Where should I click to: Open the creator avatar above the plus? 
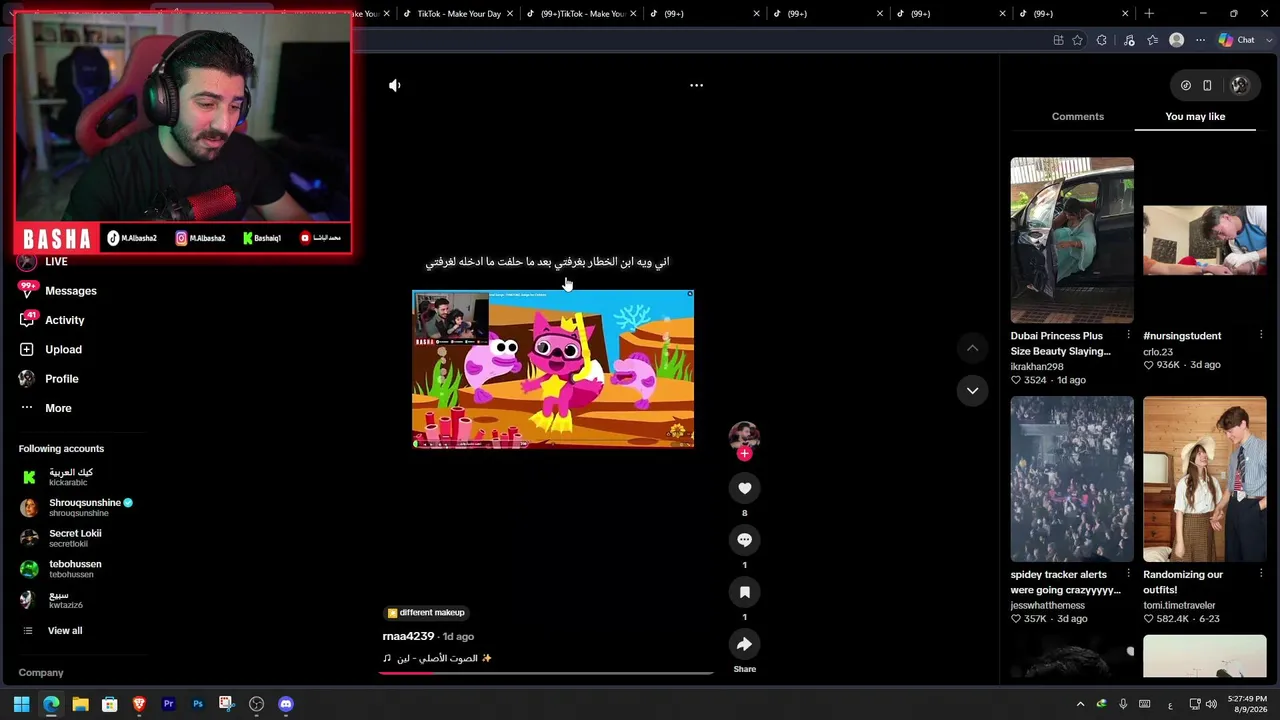click(744, 435)
